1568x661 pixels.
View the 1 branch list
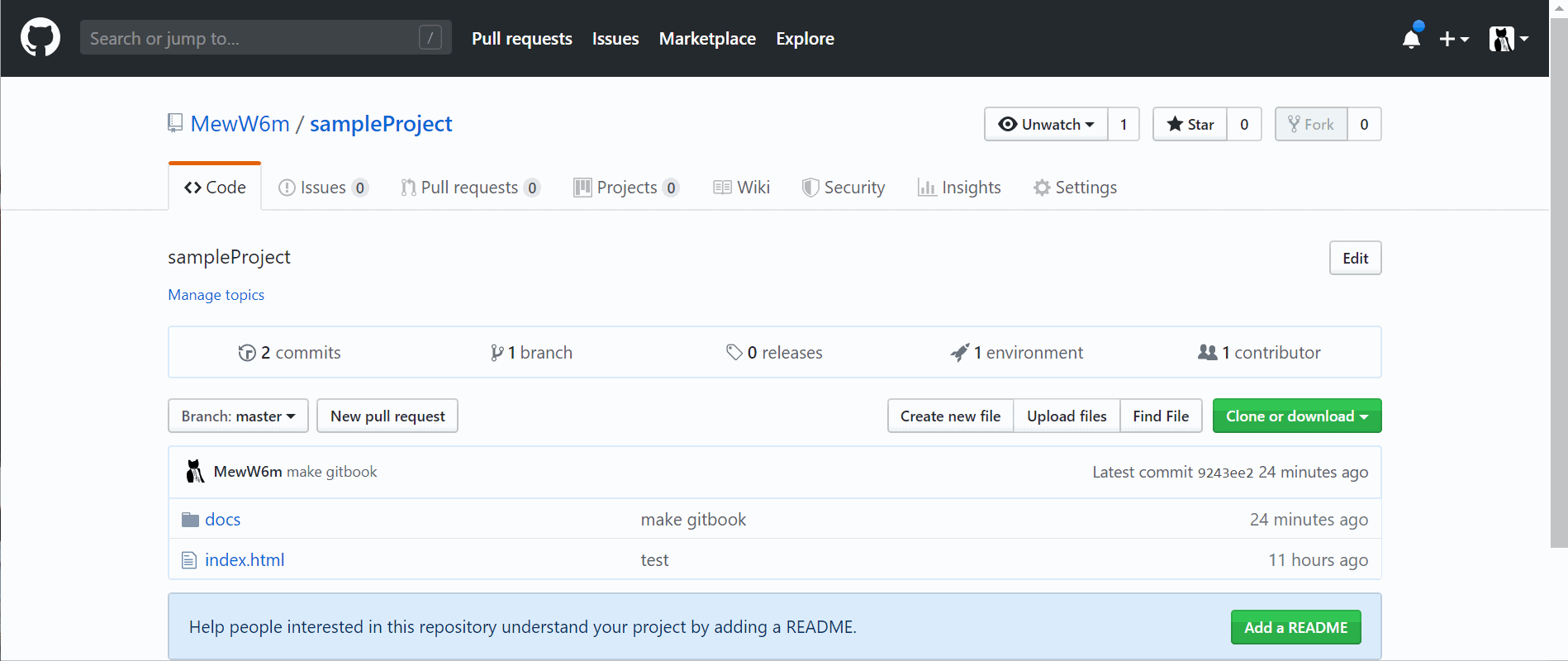point(531,353)
